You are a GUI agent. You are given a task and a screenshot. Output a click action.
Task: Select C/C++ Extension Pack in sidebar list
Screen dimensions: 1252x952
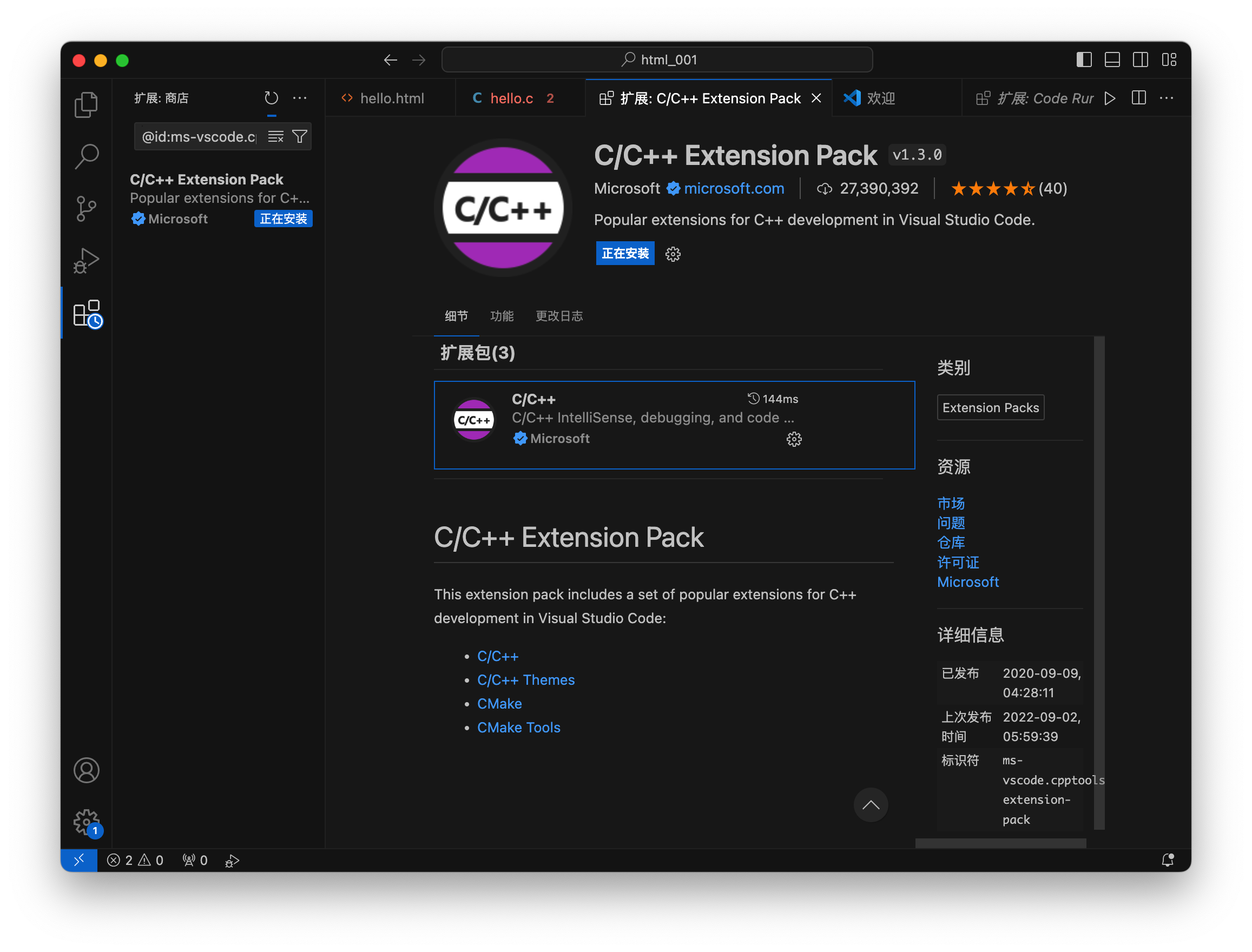click(219, 199)
